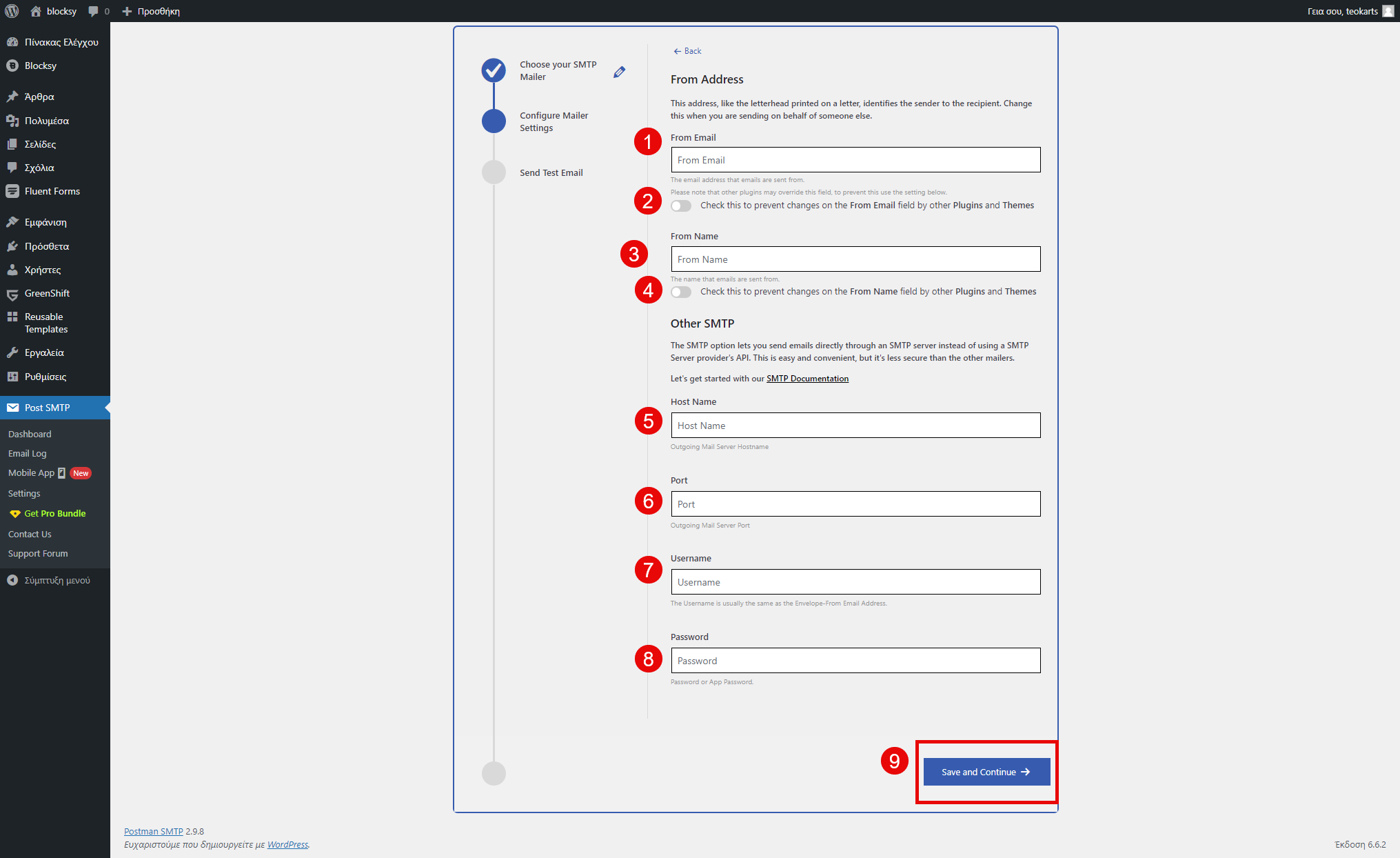The width and height of the screenshot is (1400, 858).
Task: Open Support Forum submenu item
Action: (x=38, y=553)
